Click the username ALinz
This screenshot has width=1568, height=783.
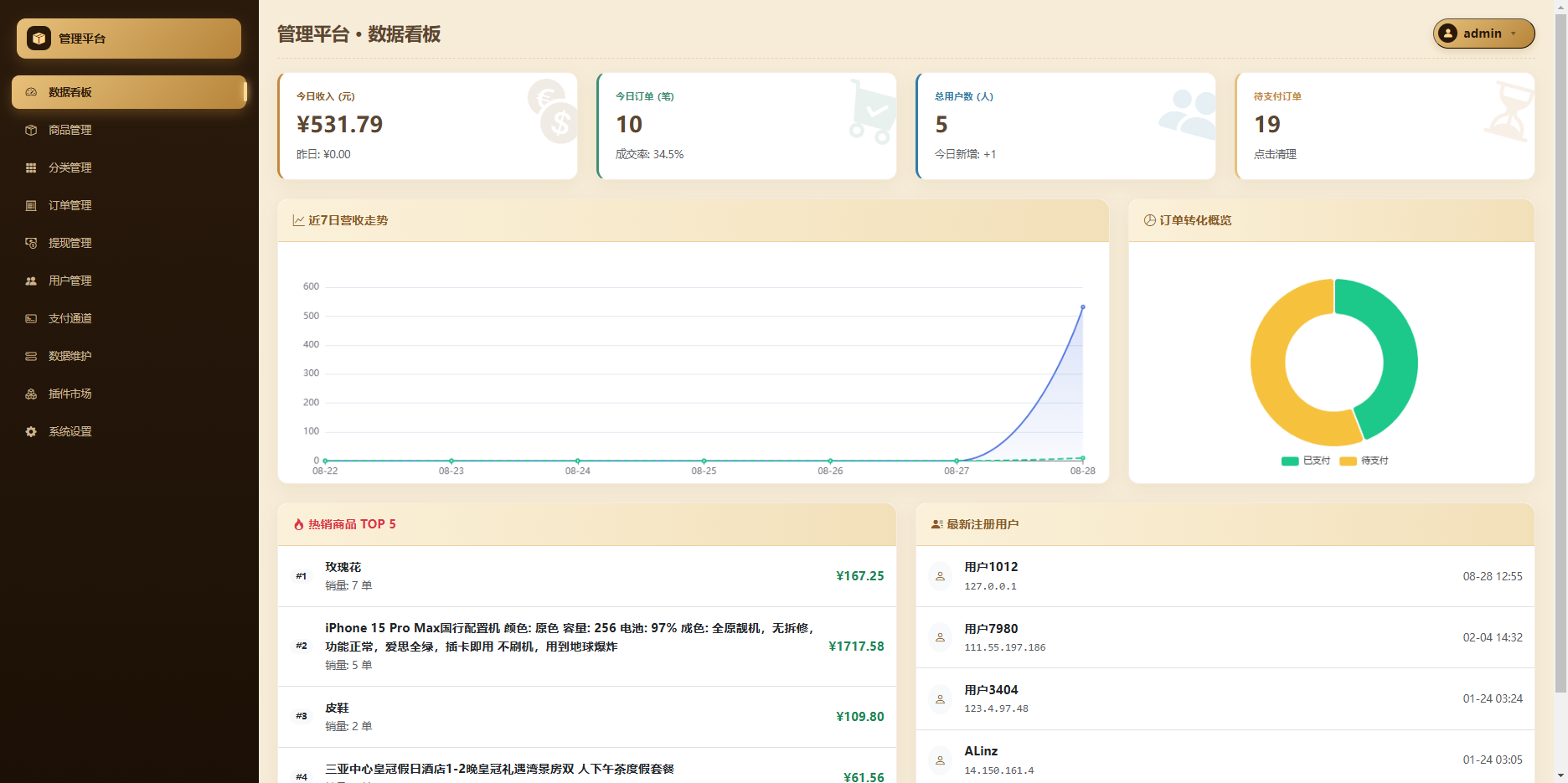pyautogui.click(x=981, y=751)
